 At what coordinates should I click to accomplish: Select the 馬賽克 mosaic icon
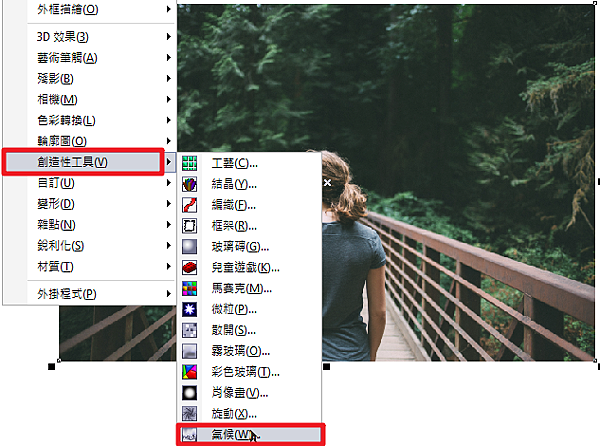tap(189, 288)
